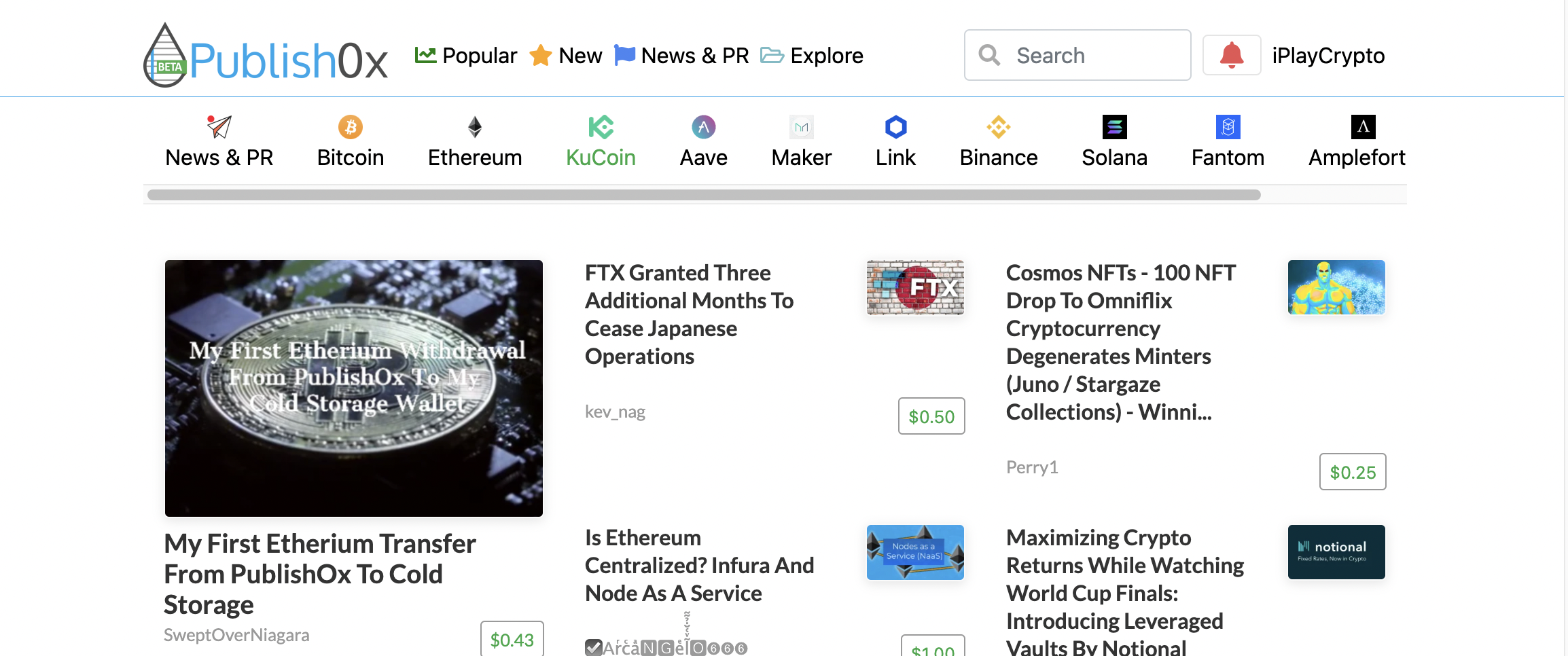Go to the New posts tab
This screenshot has width=1568, height=656.
tap(566, 56)
